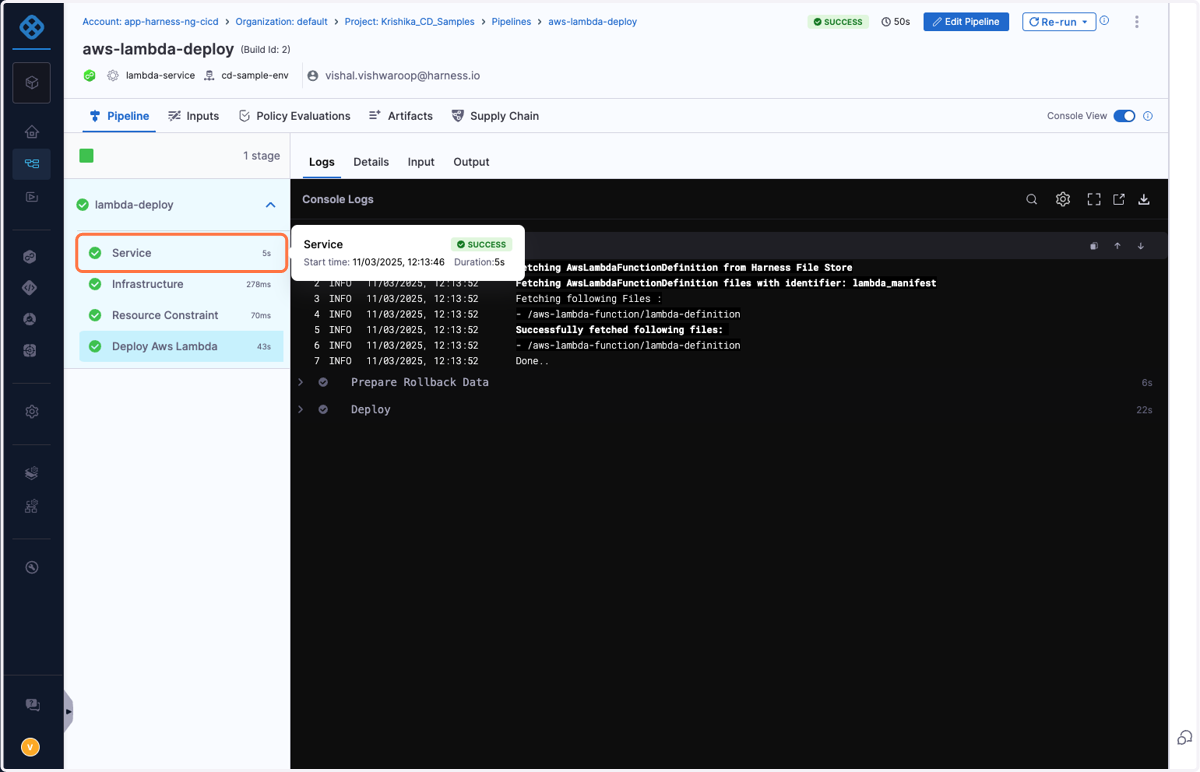Expand console logs to full screen
Image resolution: width=1200 pixels, height=772 pixels.
click(x=1094, y=200)
